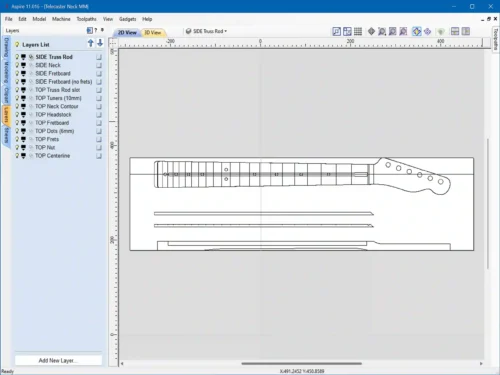Hide the TOP Dots (6mm) layer
Screen dimensions: 500x375
[17, 131]
